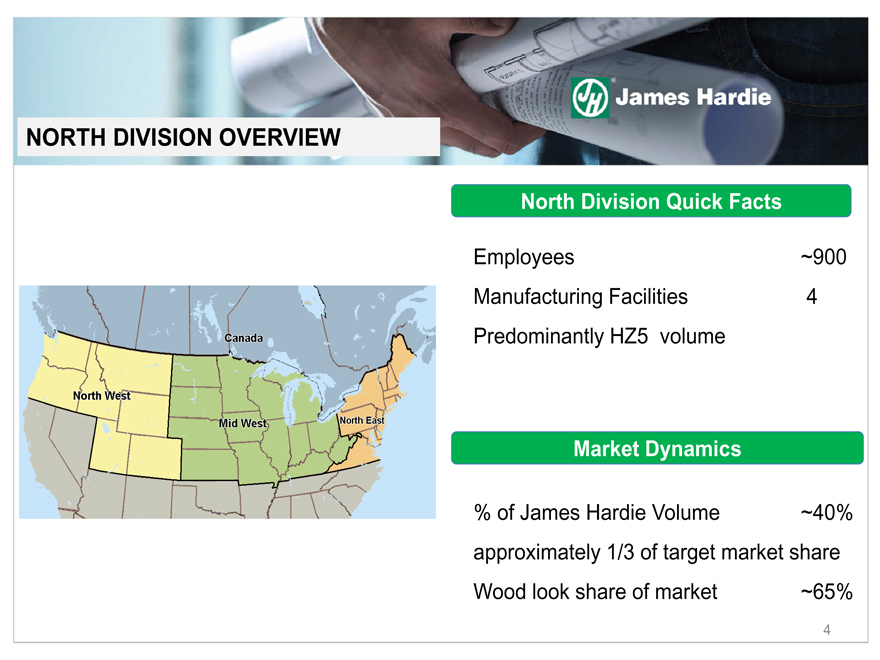
Task: Select the North West map label
Action: pyautogui.click(x=102, y=396)
